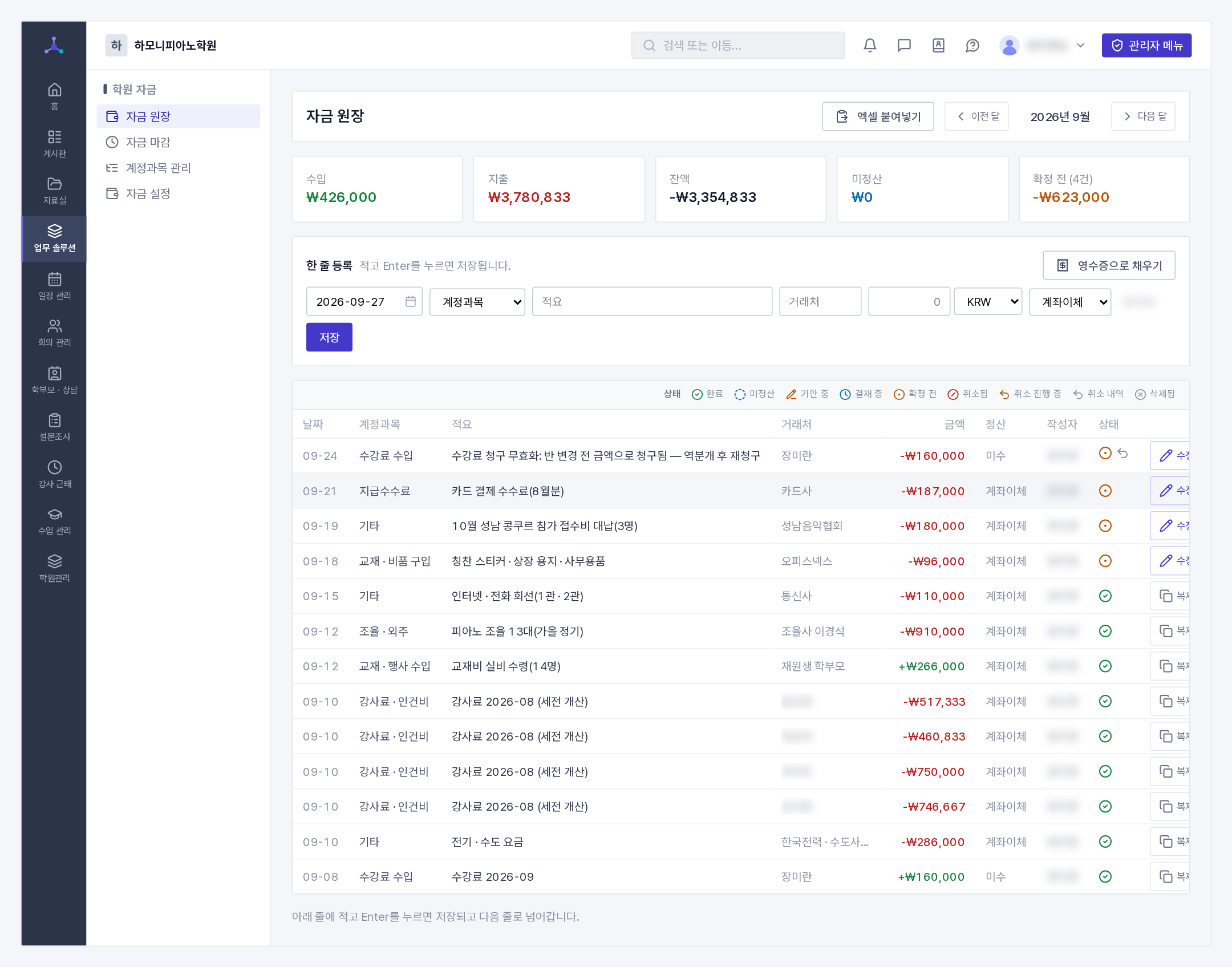
Task: Select 자금 마감 in the side menu
Action: [x=179, y=142]
